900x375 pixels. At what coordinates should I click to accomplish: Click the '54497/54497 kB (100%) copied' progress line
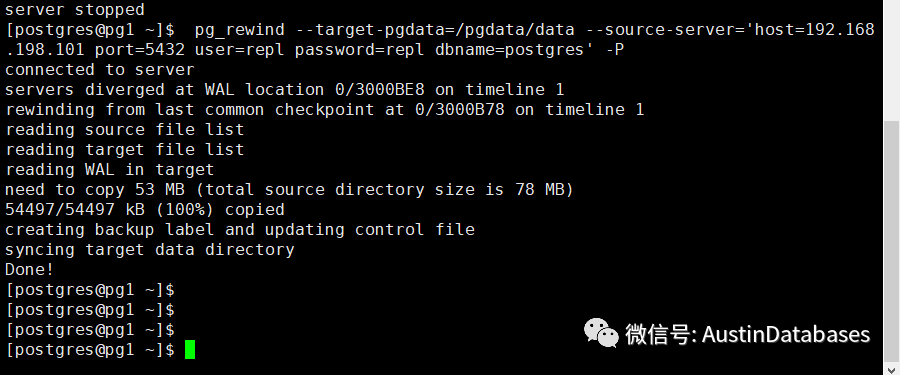(x=145, y=210)
